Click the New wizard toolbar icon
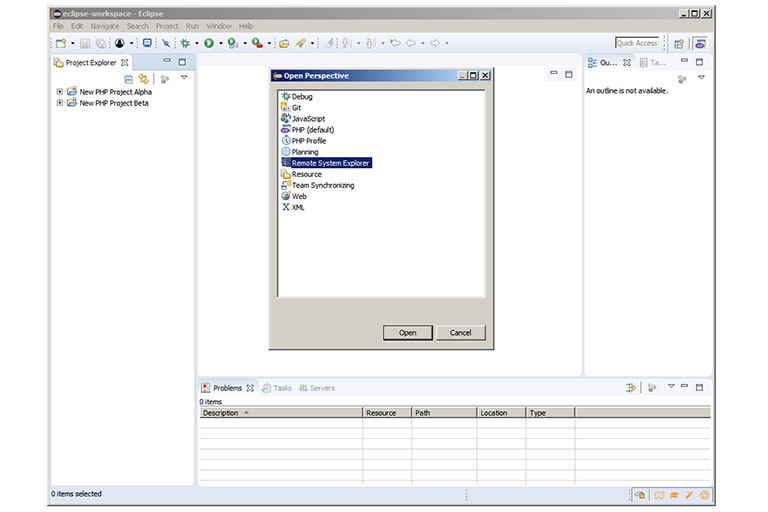 [x=61, y=44]
